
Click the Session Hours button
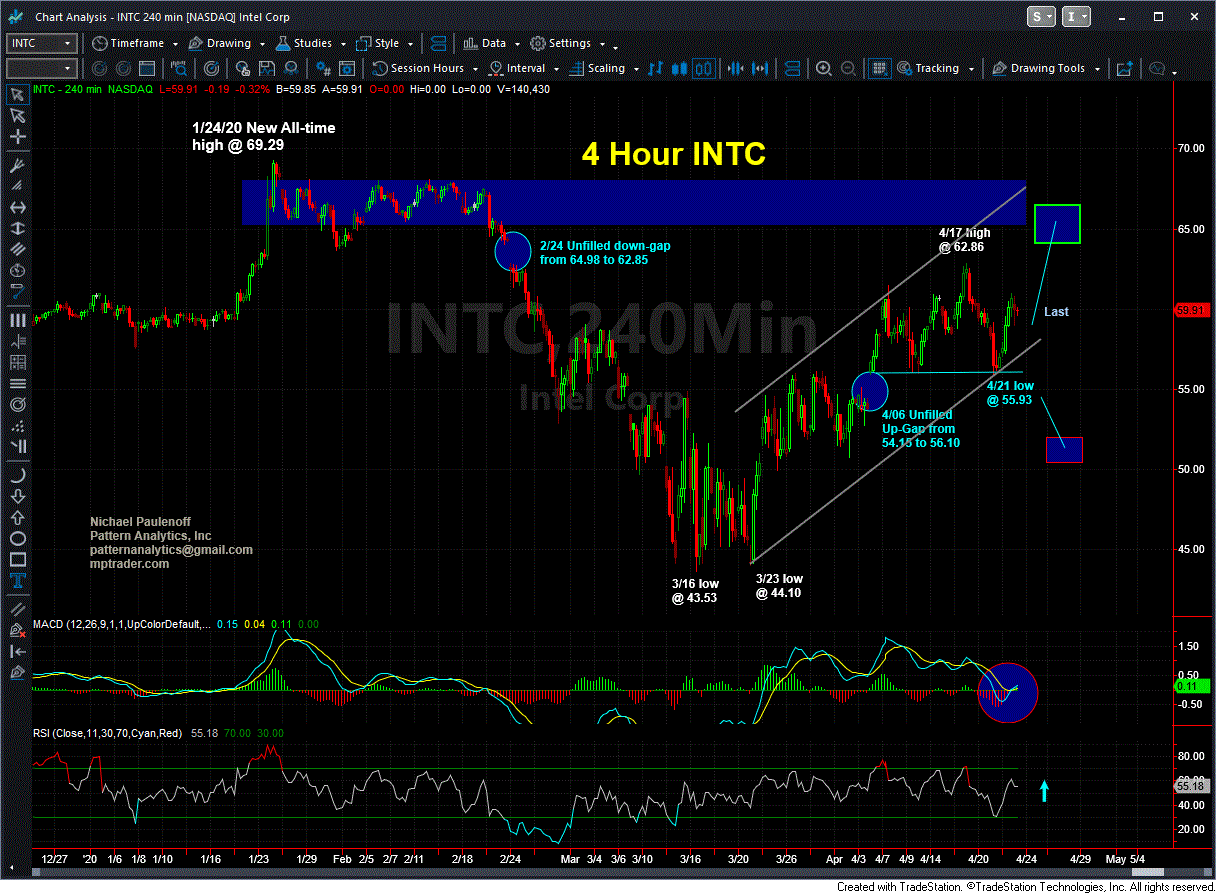419,69
